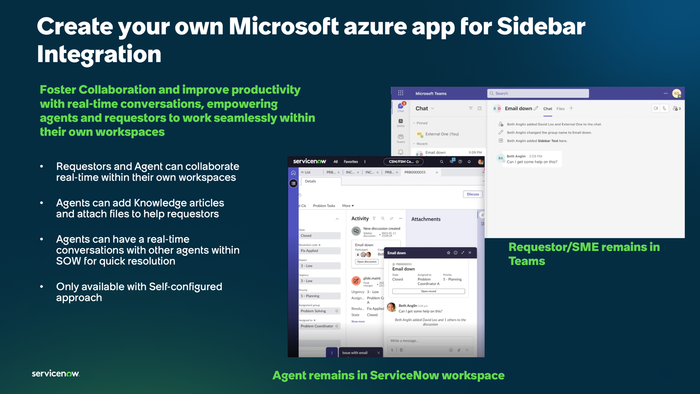Click the State field showing Closed
700x394 pixels.
pyautogui.click(x=320, y=236)
